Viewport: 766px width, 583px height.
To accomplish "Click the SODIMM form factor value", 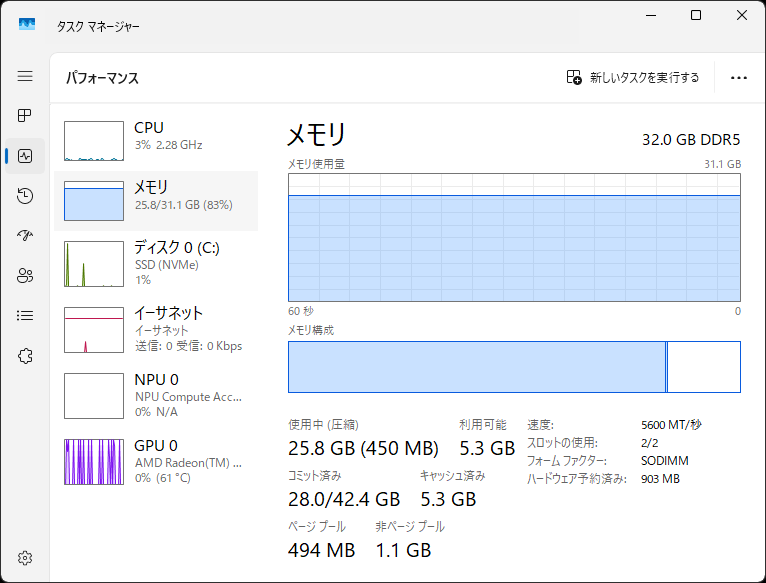I will pyautogui.click(x=664, y=461).
